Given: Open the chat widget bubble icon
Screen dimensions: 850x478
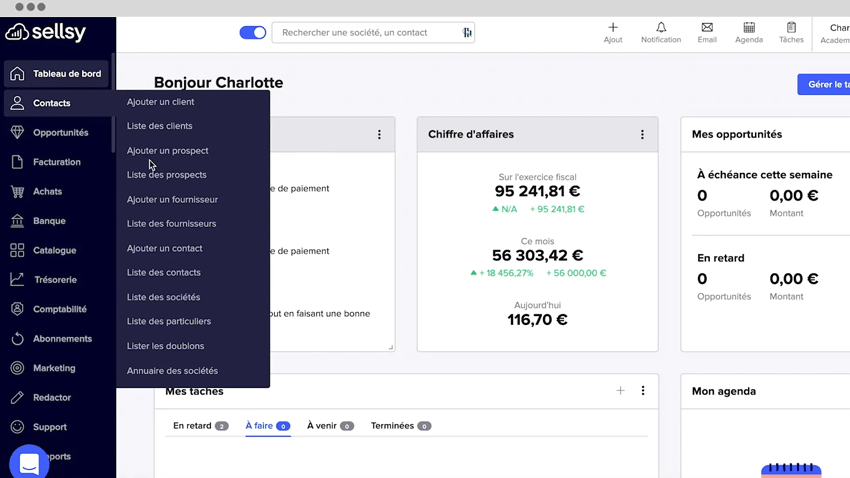Looking at the screenshot, I should click(x=29, y=463).
